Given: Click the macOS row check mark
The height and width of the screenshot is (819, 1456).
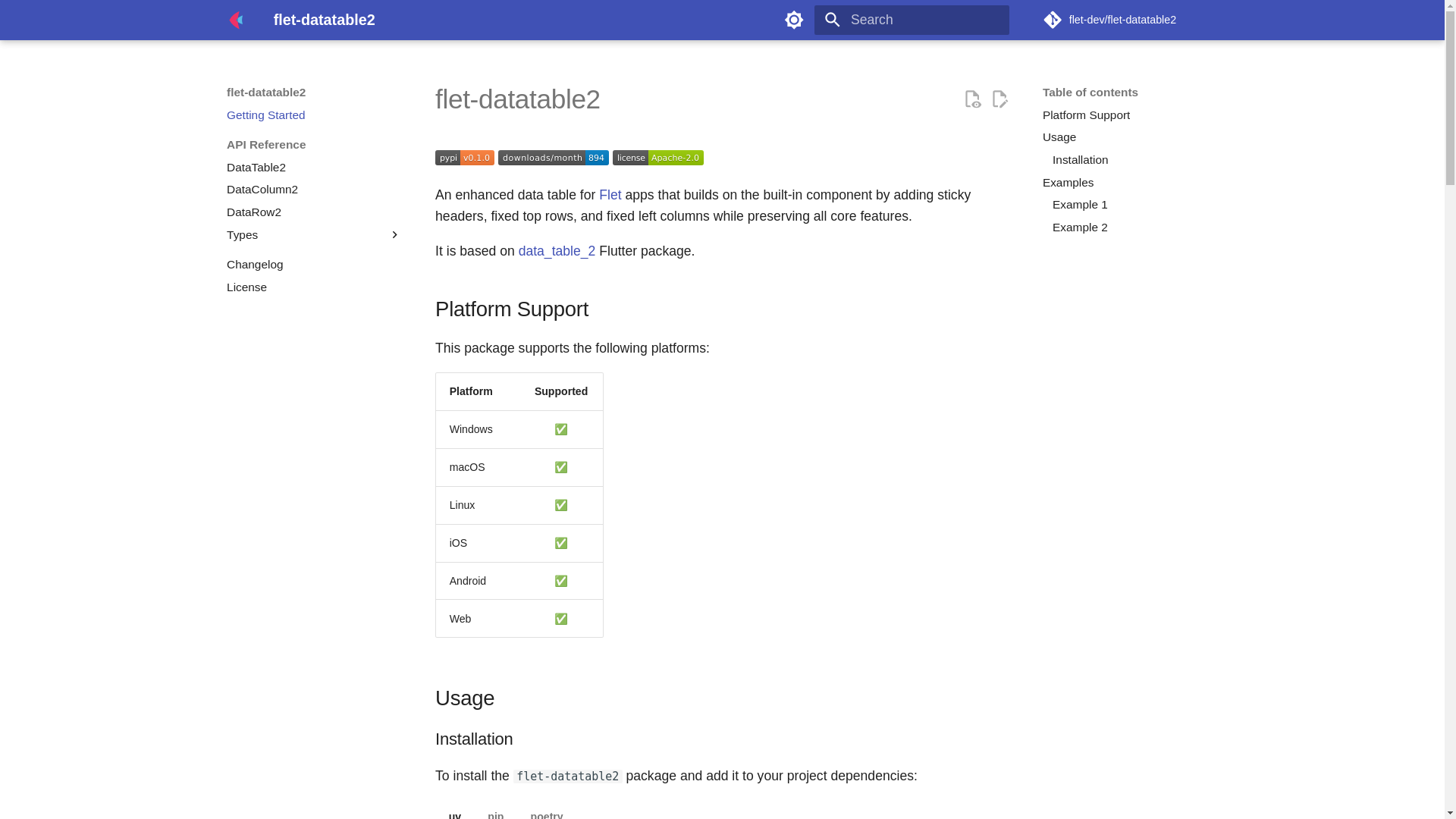Looking at the screenshot, I should pos(561,467).
